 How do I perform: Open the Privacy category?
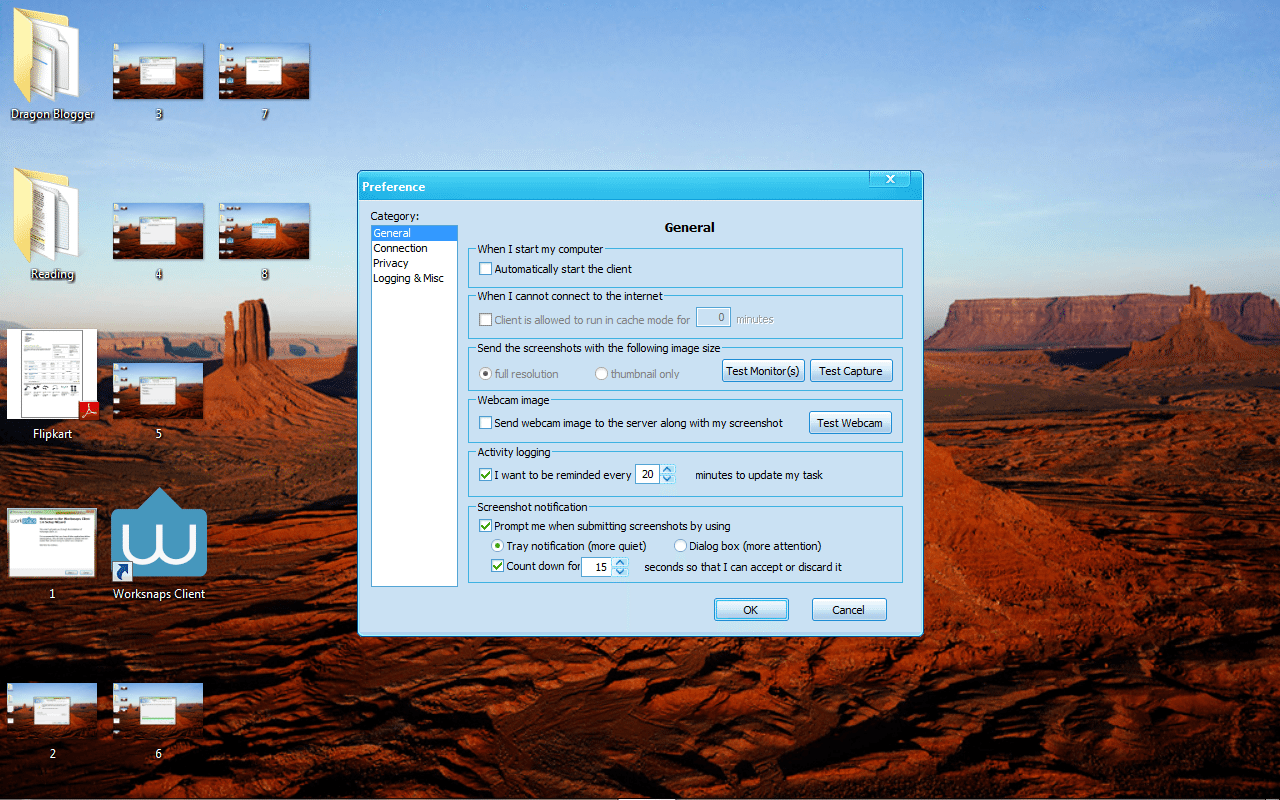coord(391,263)
